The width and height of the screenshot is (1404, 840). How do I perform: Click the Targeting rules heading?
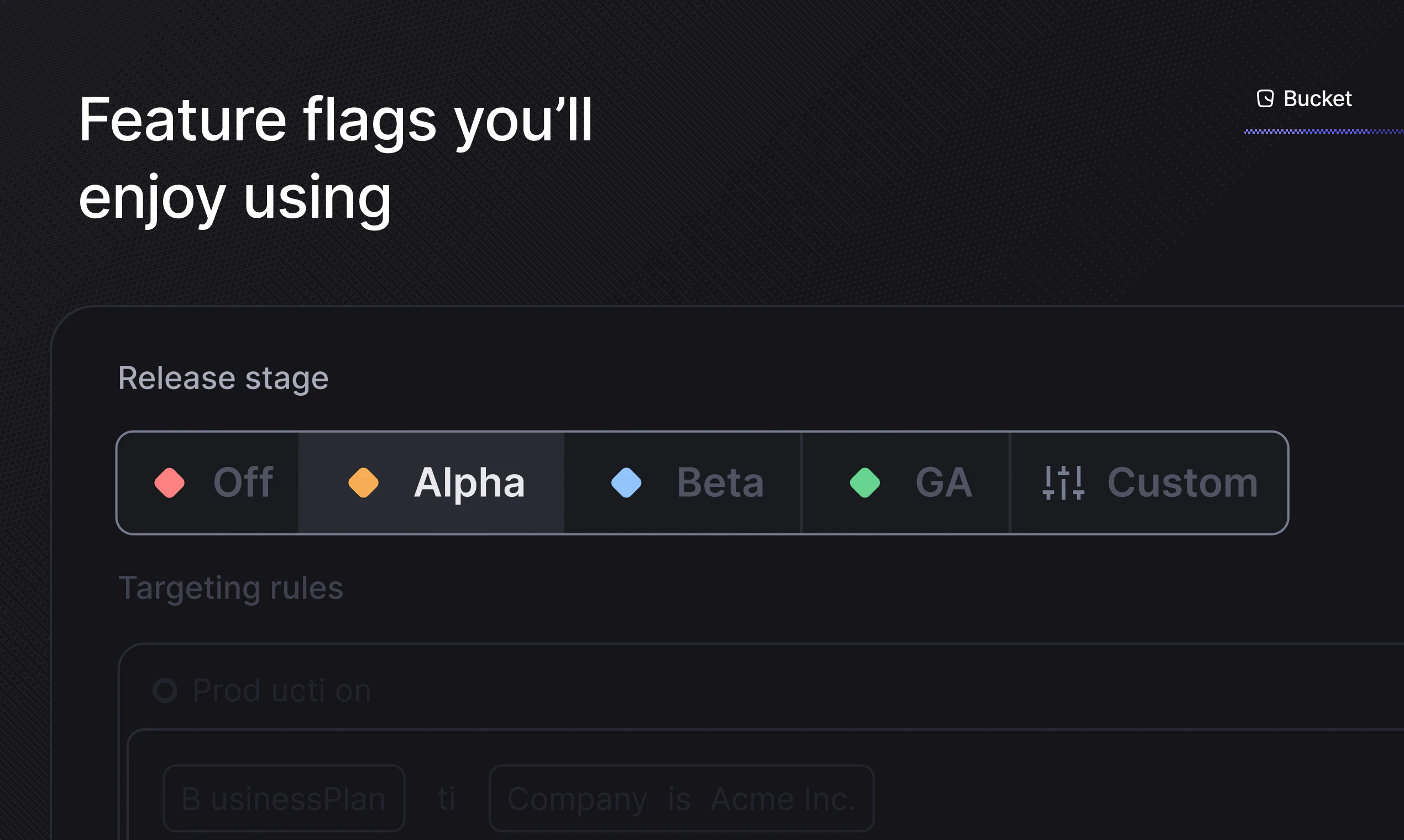(230, 587)
